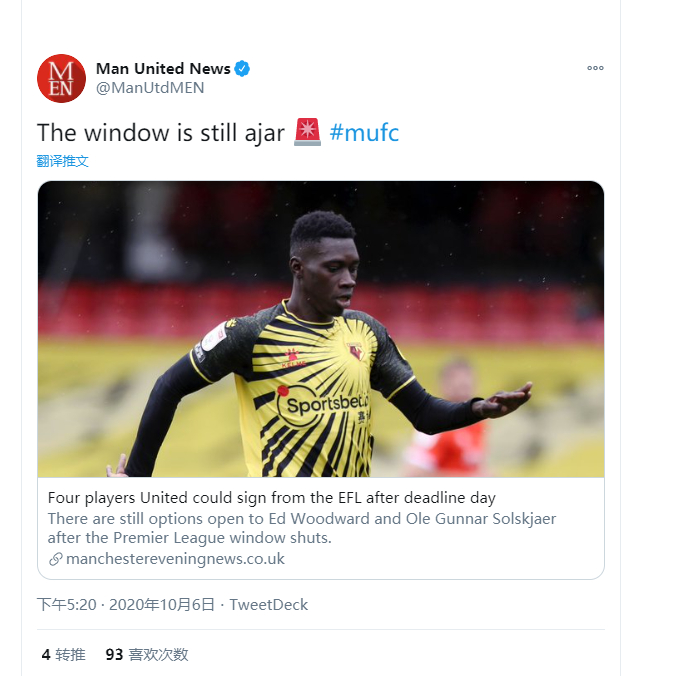The width and height of the screenshot is (693, 676).
Task: Click the red siren emoji in the tweet
Action: (x=307, y=132)
